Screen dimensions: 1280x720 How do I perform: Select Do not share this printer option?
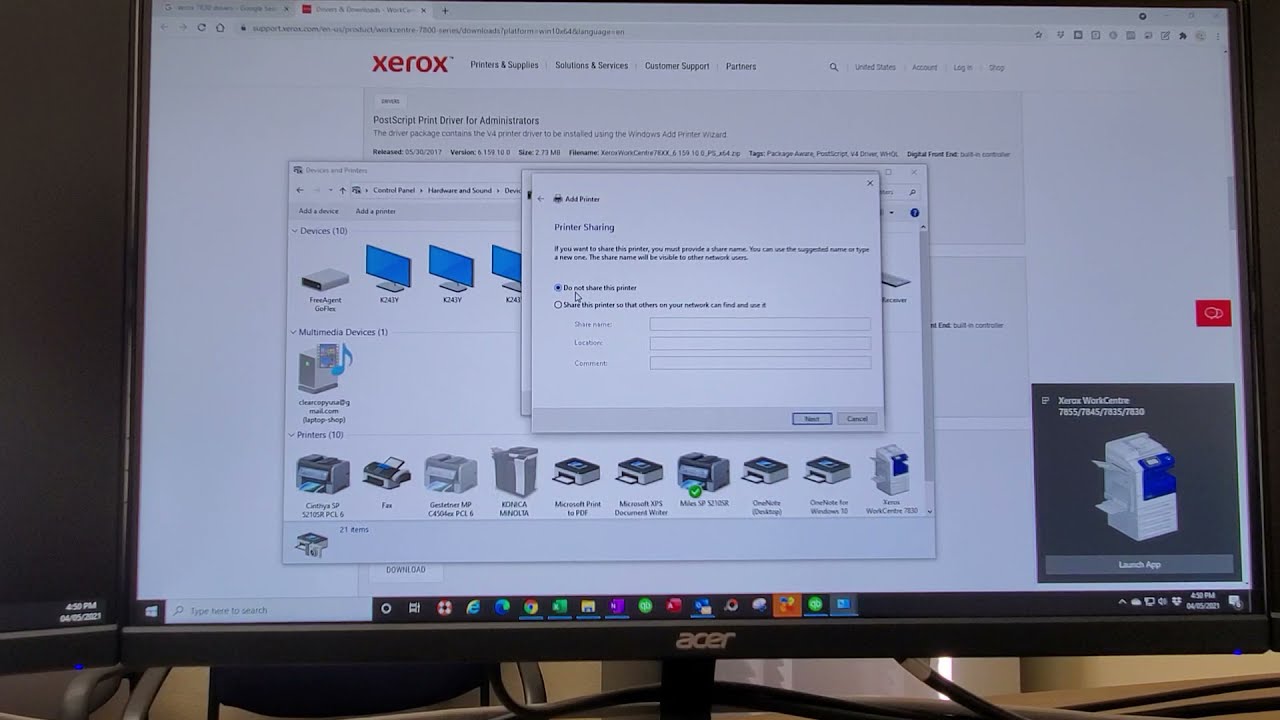pos(596,288)
